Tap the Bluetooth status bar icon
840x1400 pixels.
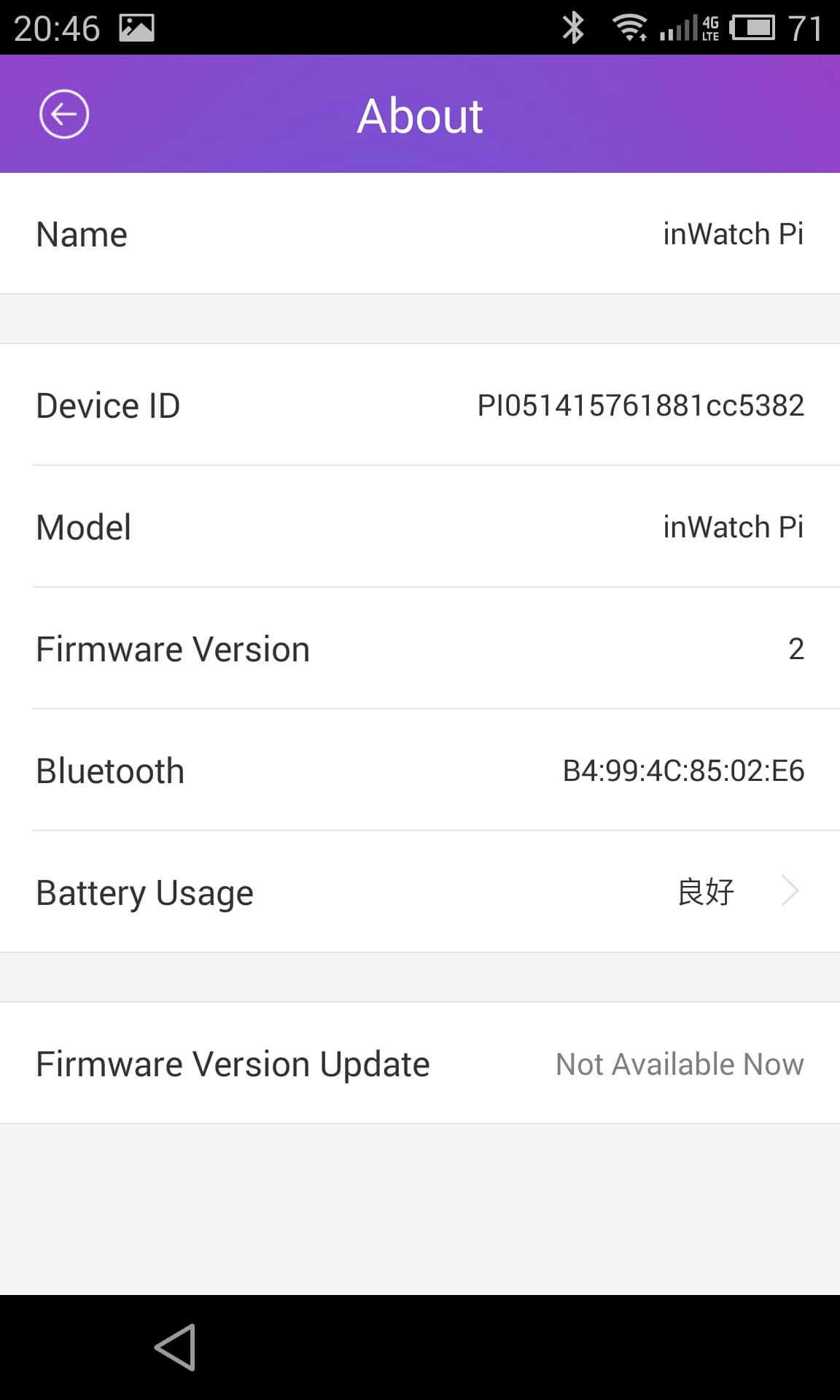click(573, 28)
